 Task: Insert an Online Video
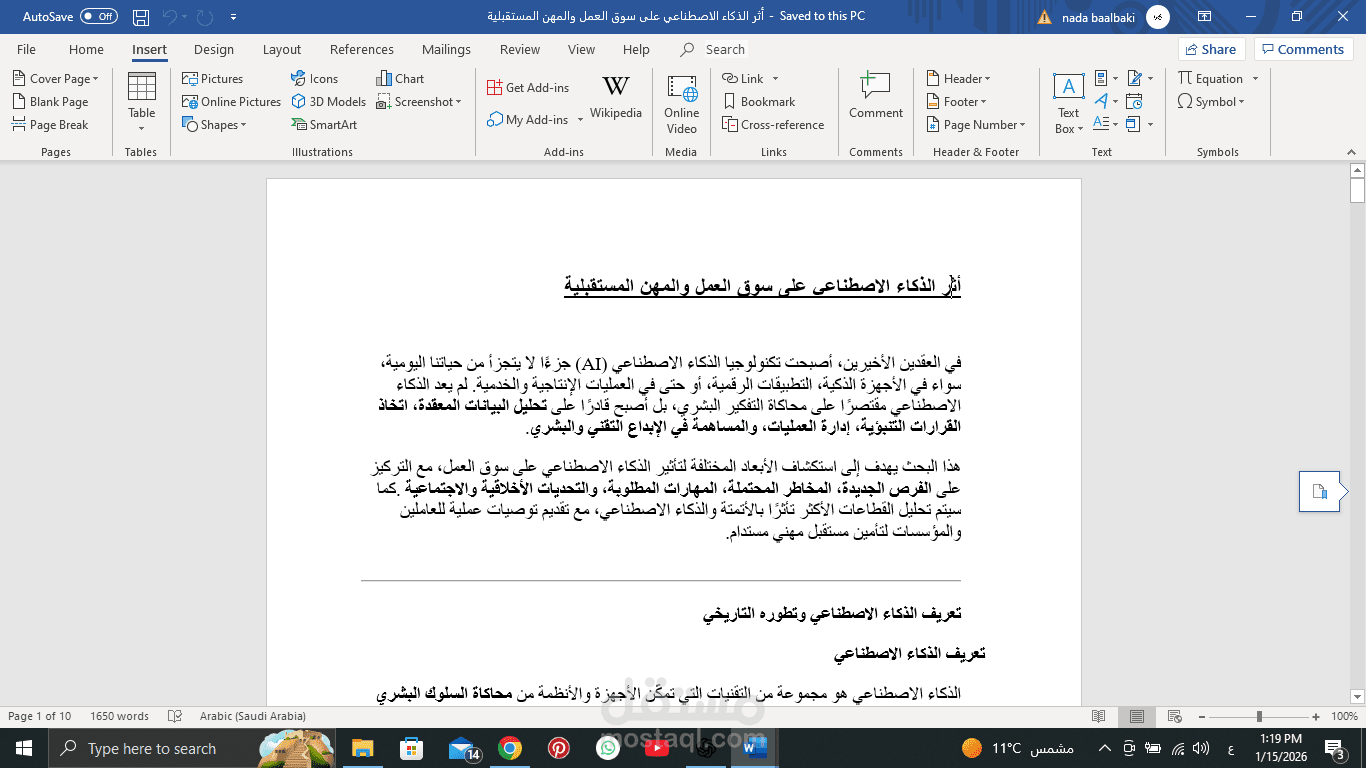coord(681,101)
